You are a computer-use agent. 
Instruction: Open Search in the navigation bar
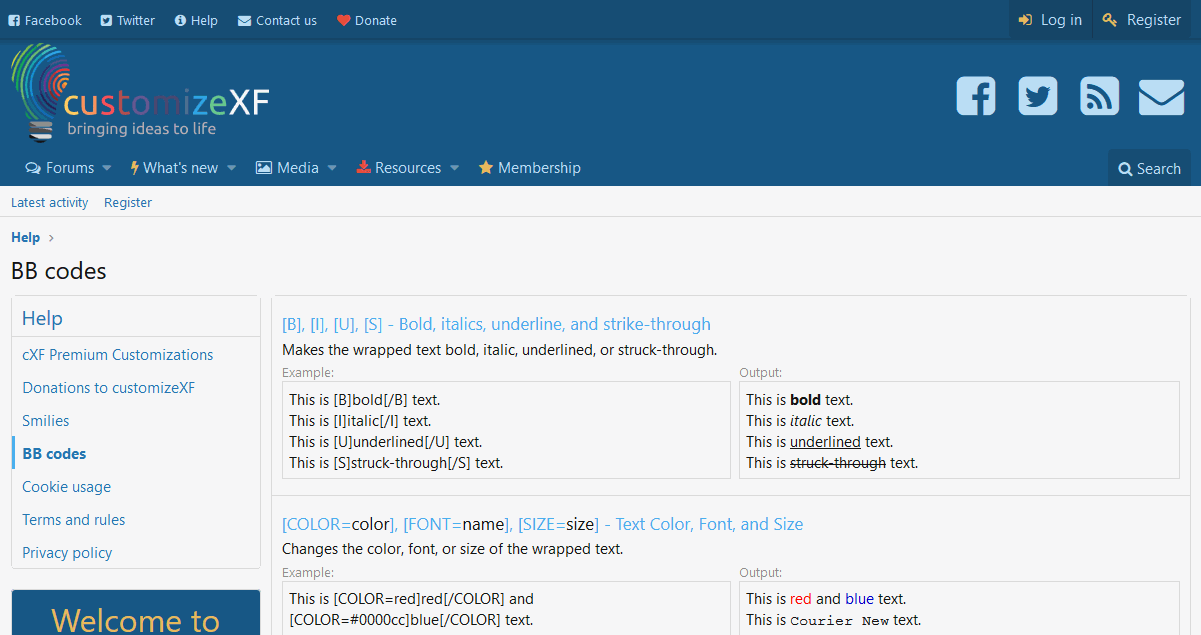click(x=1149, y=169)
